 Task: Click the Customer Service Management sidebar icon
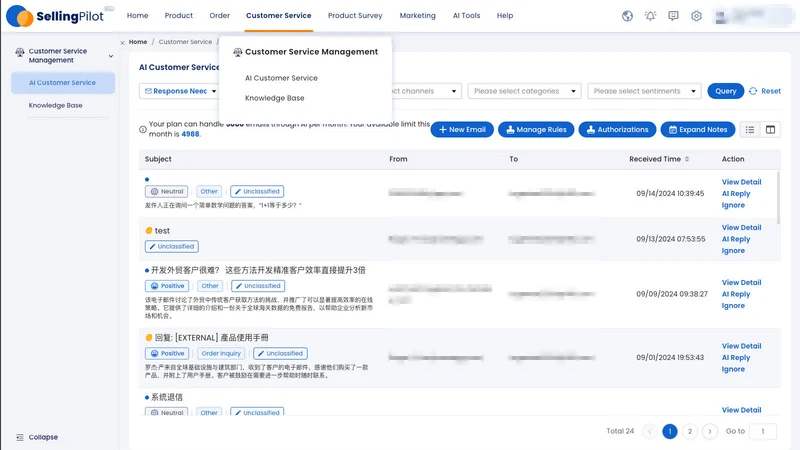tap(20, 52)
